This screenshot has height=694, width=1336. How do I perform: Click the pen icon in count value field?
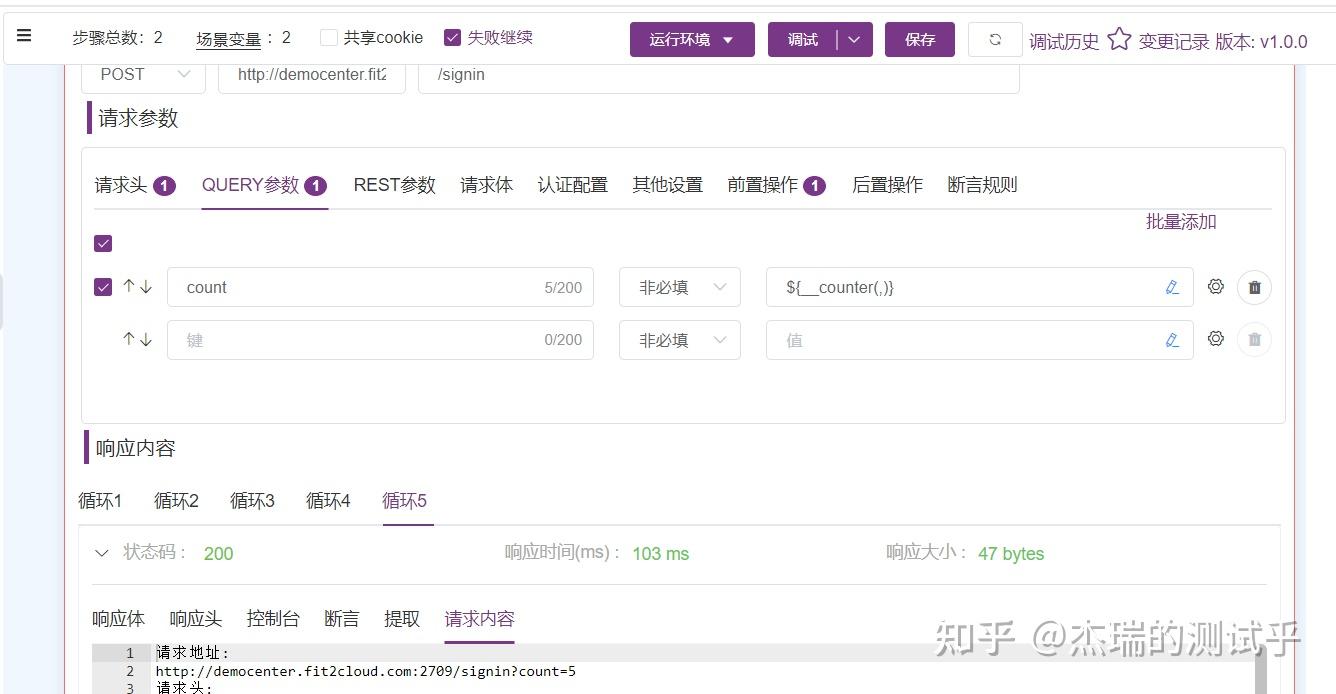pos(1171,287)
